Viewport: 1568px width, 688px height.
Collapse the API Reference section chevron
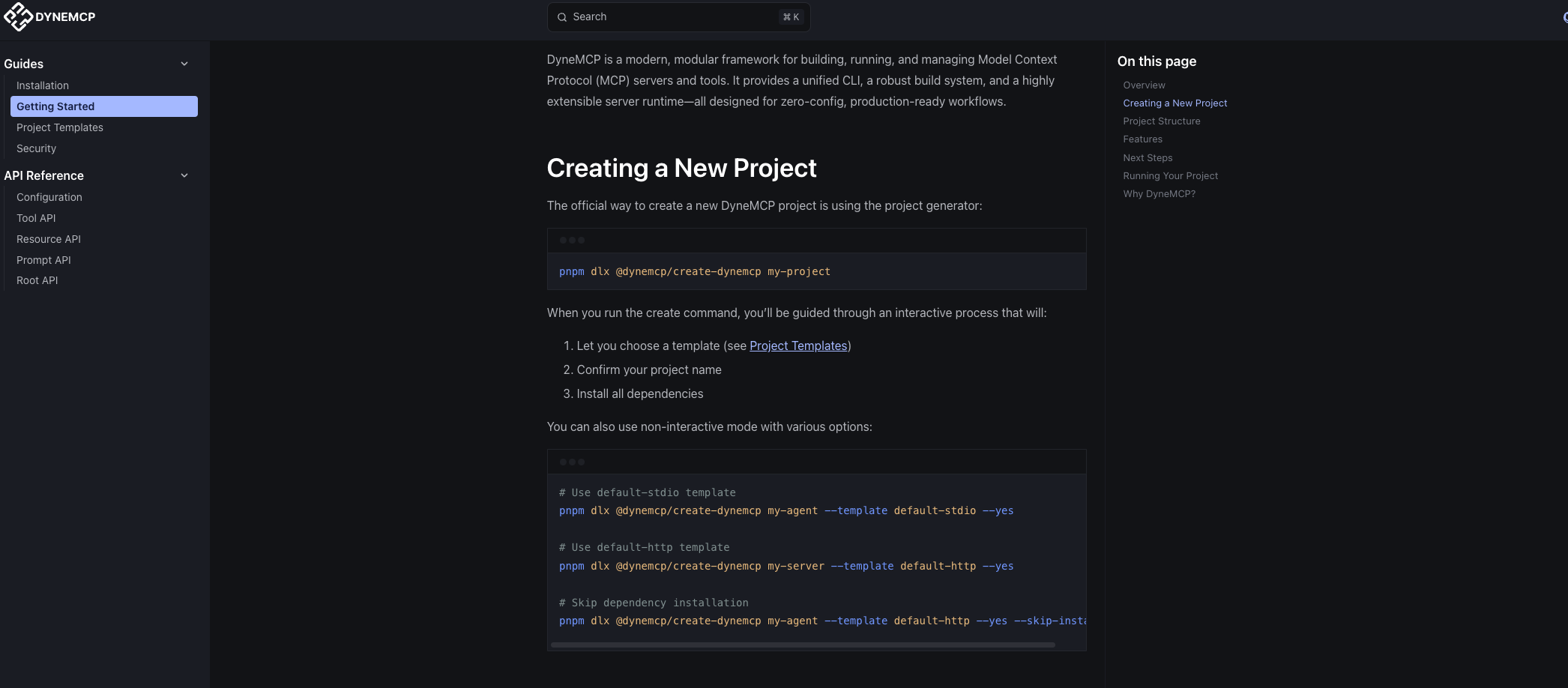click(x=184, y=175)
